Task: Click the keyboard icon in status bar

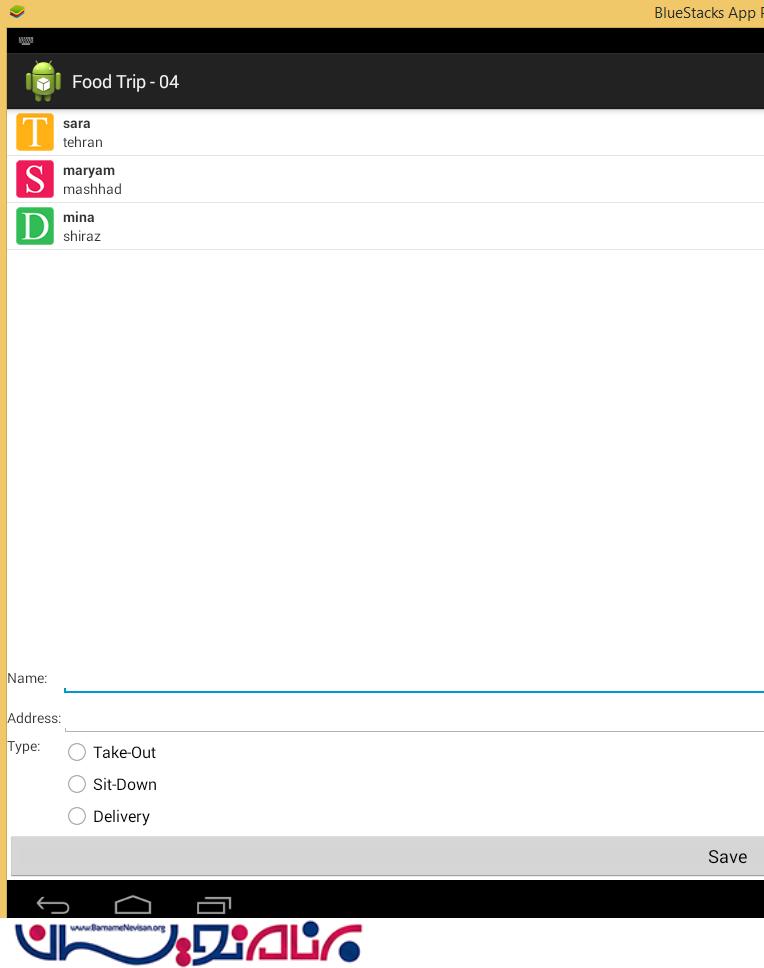Action: click(26, 41)
